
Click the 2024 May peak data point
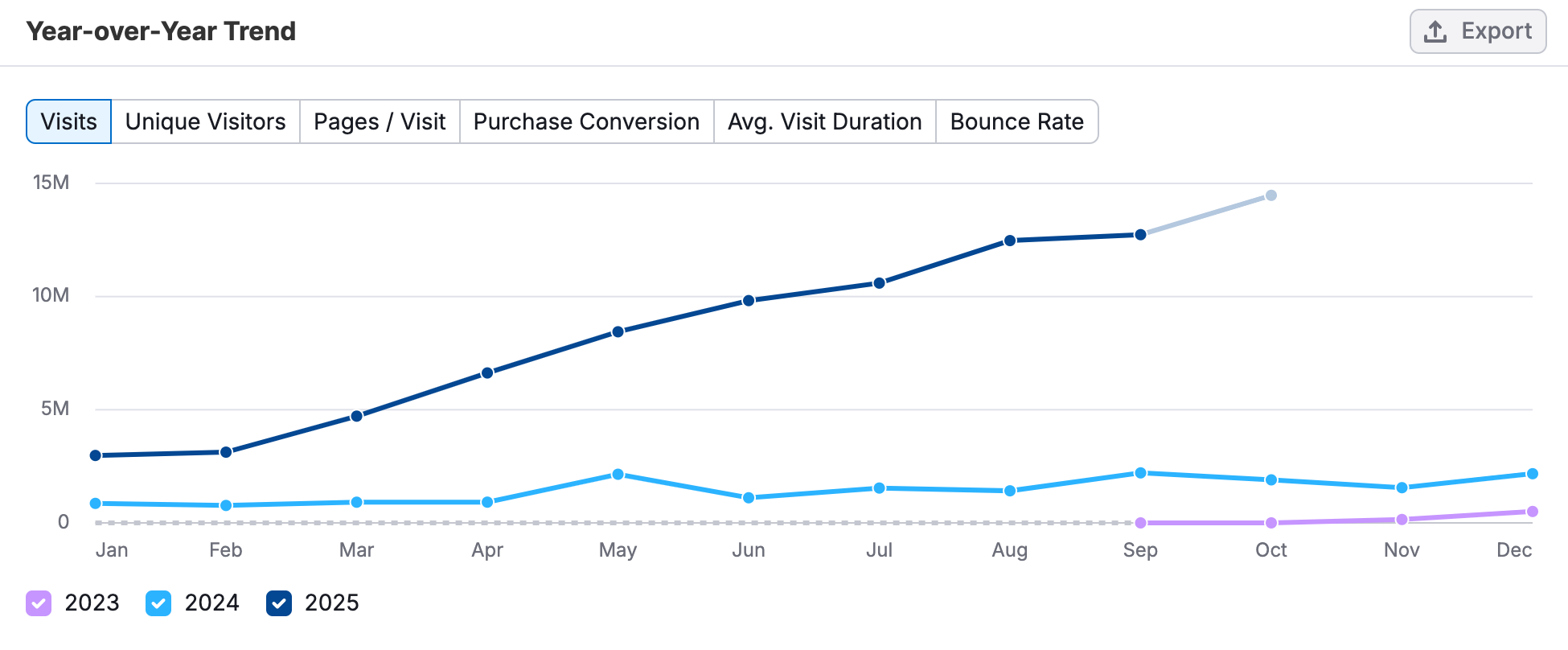[618, 475]
